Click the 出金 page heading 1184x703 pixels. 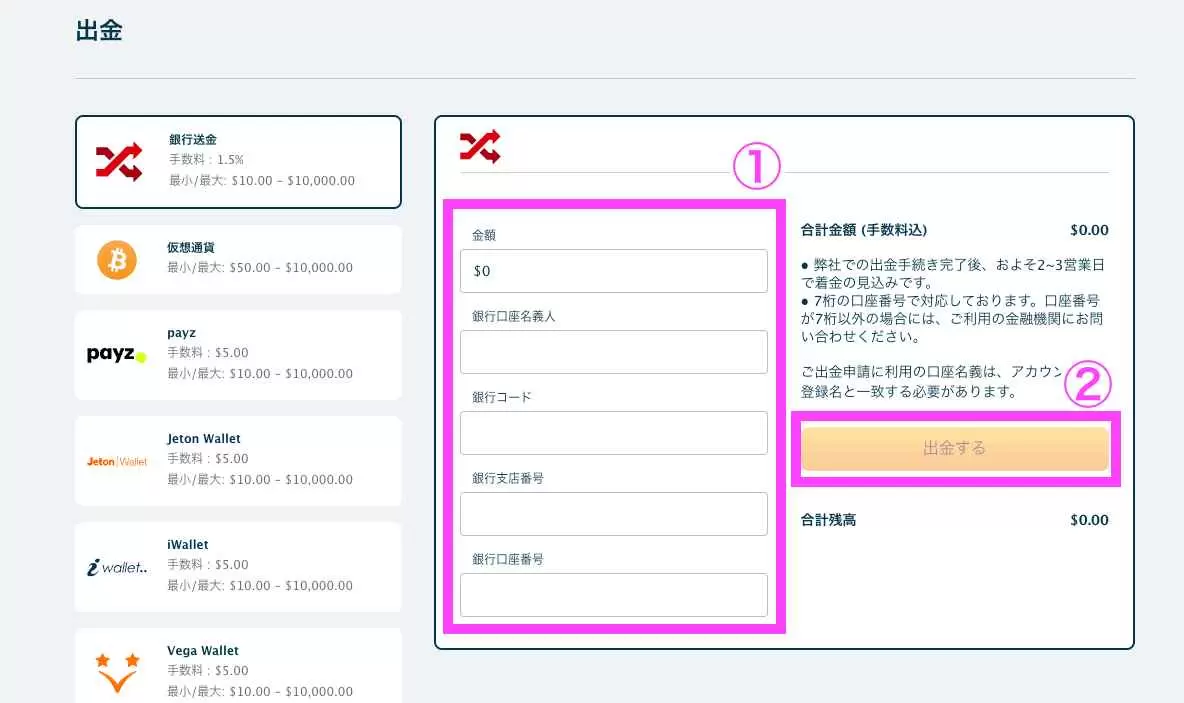click(x=99, y=30)
